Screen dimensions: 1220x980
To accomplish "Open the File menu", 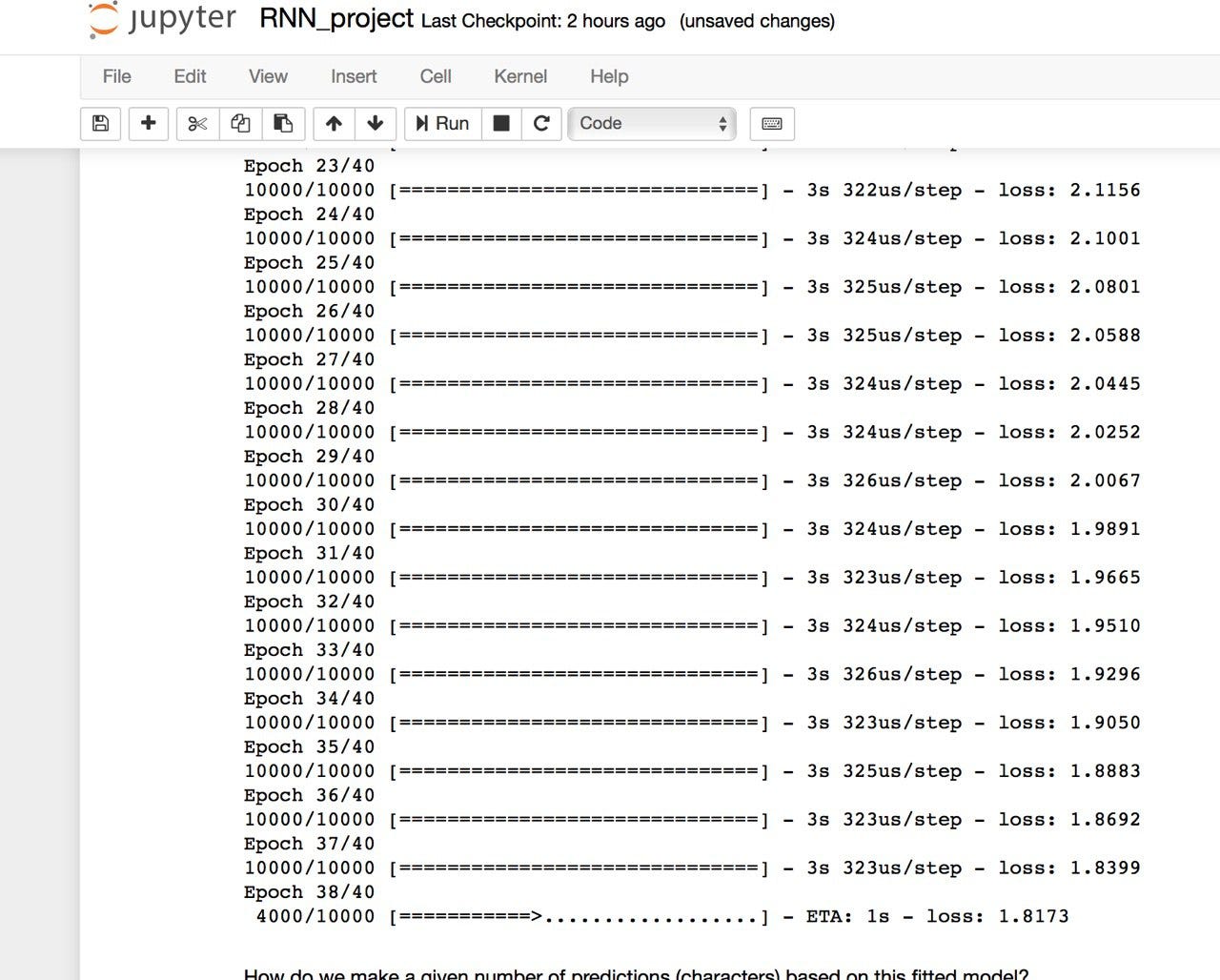I will [115, 76].
